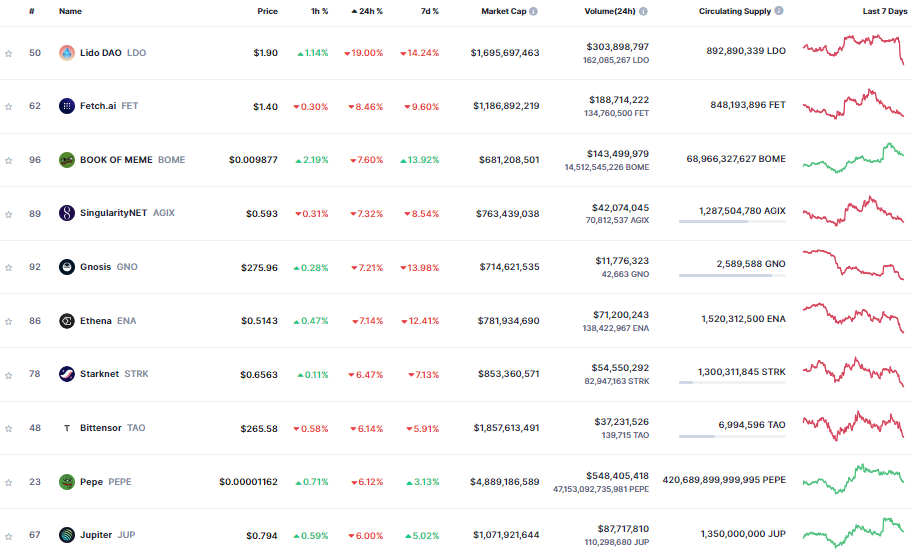This screenshot has height=554, width=915.
Task: Open the BOOK OF MEME BOME page
Action: pos(132,159)
